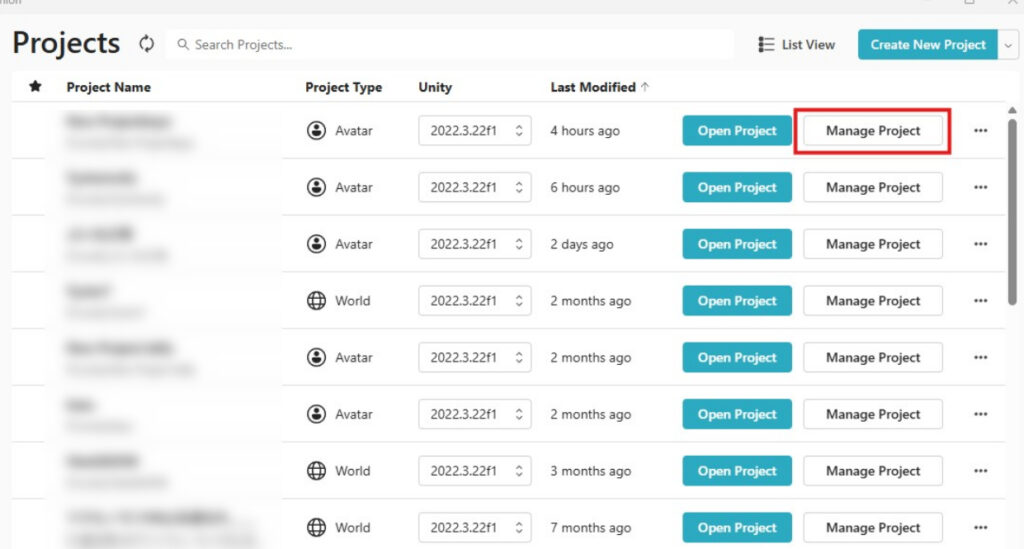Sort by the Project Type column header
Viewport: 1024px width, 549px height.
click(x=343, y=87)
